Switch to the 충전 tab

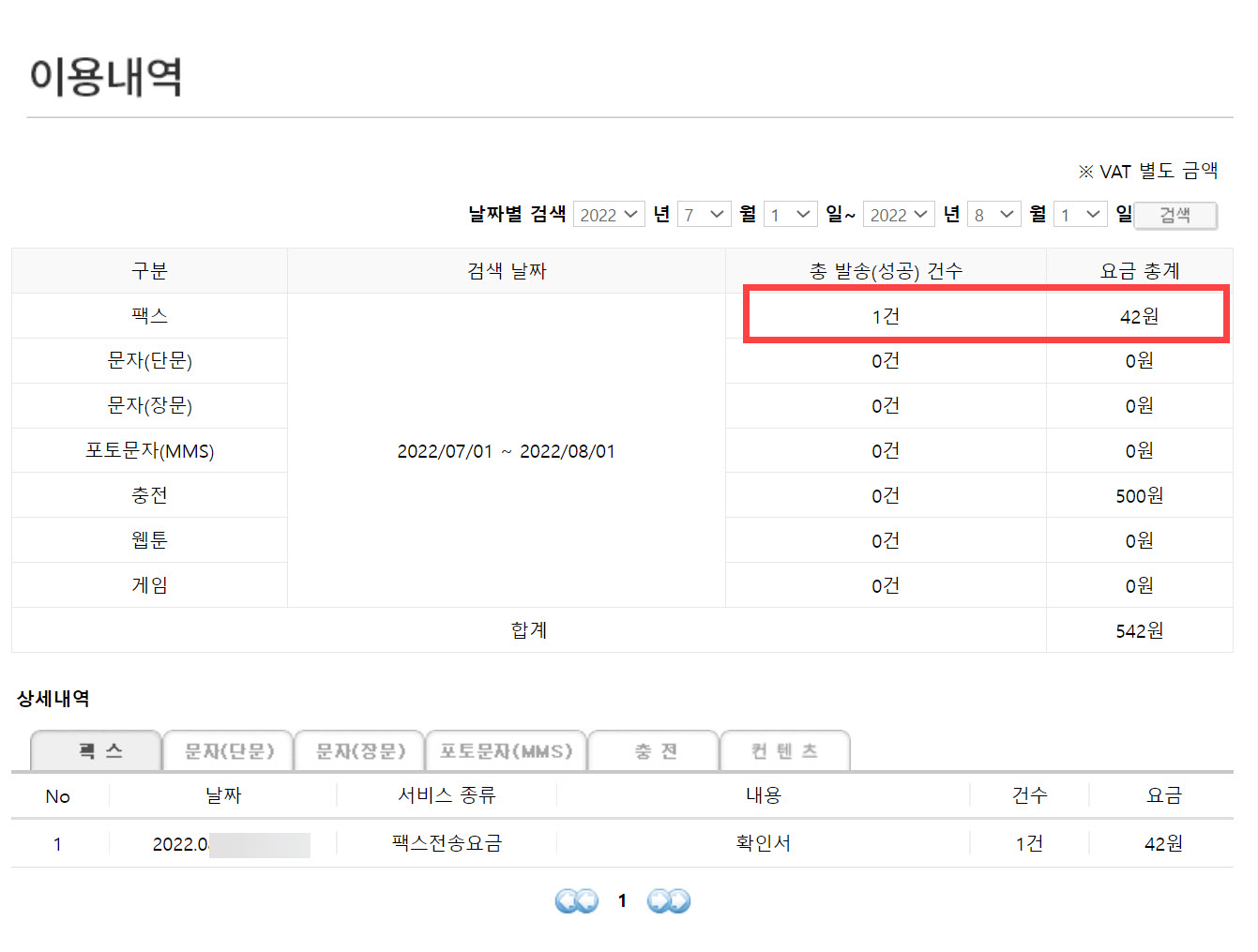653,750
